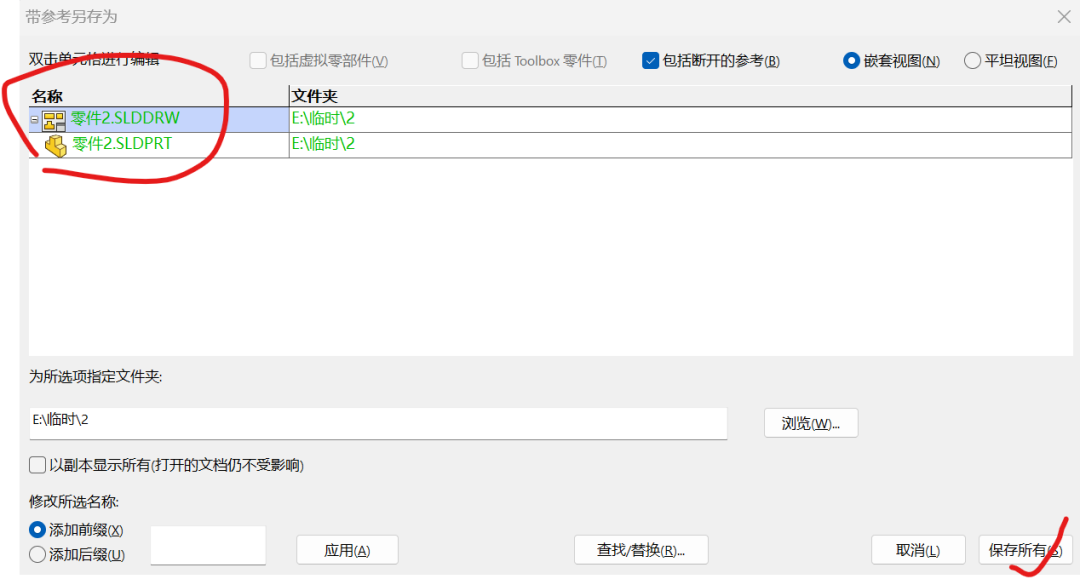Select 嵌套视图 radio button
This screenshot has width=1080, height=579.
(x=851, y=61)
